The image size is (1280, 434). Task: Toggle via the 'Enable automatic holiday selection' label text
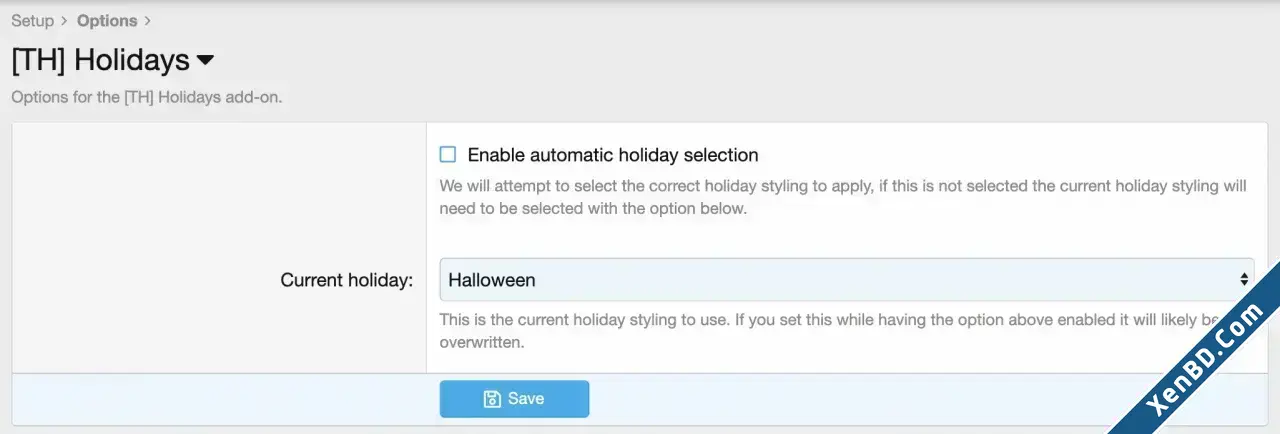613,155
